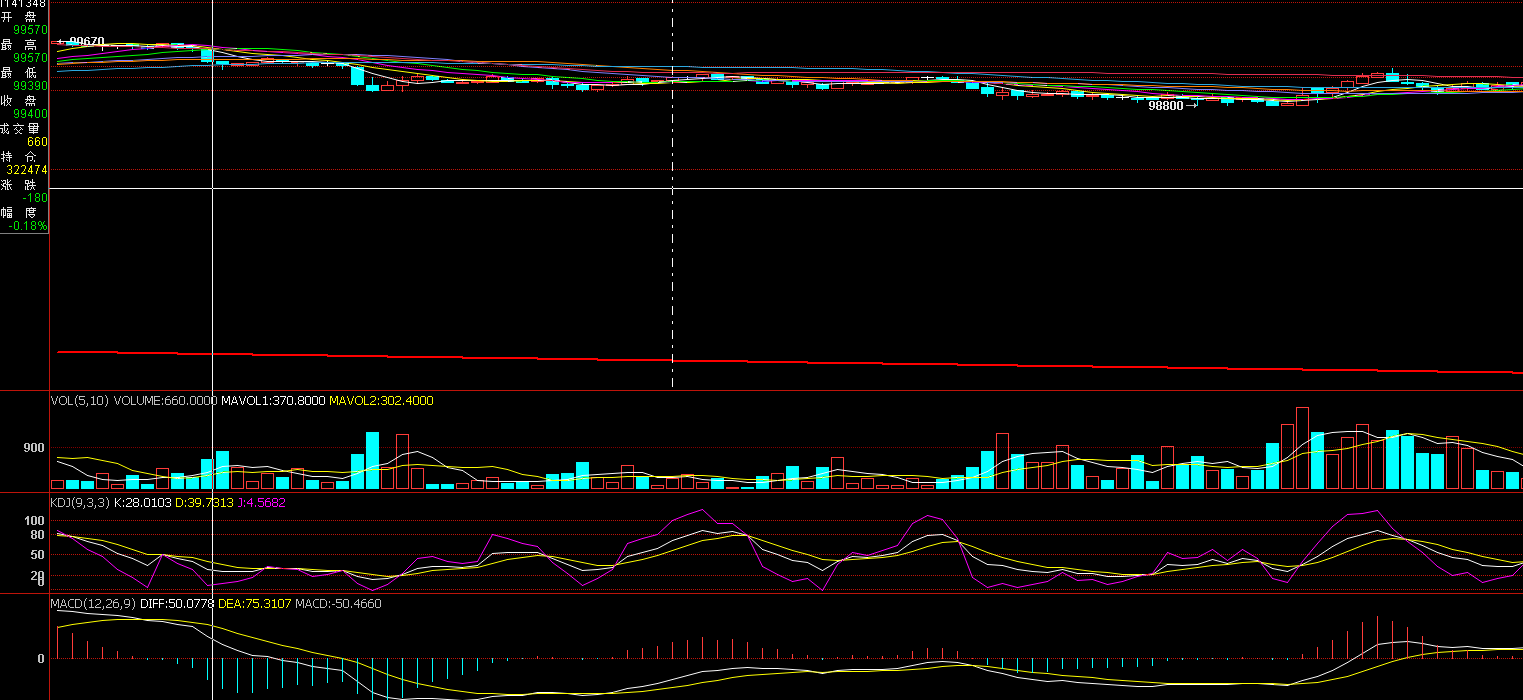1523x700 pixels.
Task: Click the 最高 highest price label
Action: [x=24, y=45]
